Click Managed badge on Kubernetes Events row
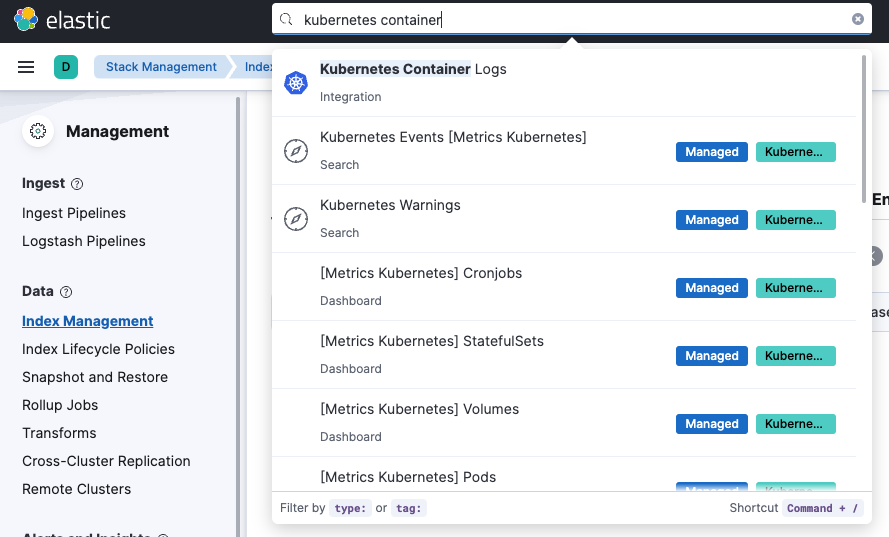The image size is (889, 537). pos(712,152)
